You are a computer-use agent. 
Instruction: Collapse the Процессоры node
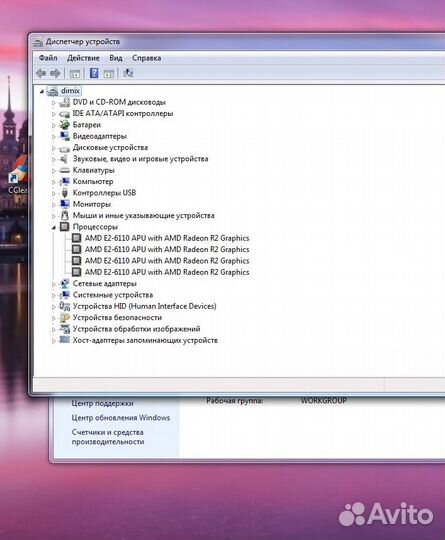point(53,227)
